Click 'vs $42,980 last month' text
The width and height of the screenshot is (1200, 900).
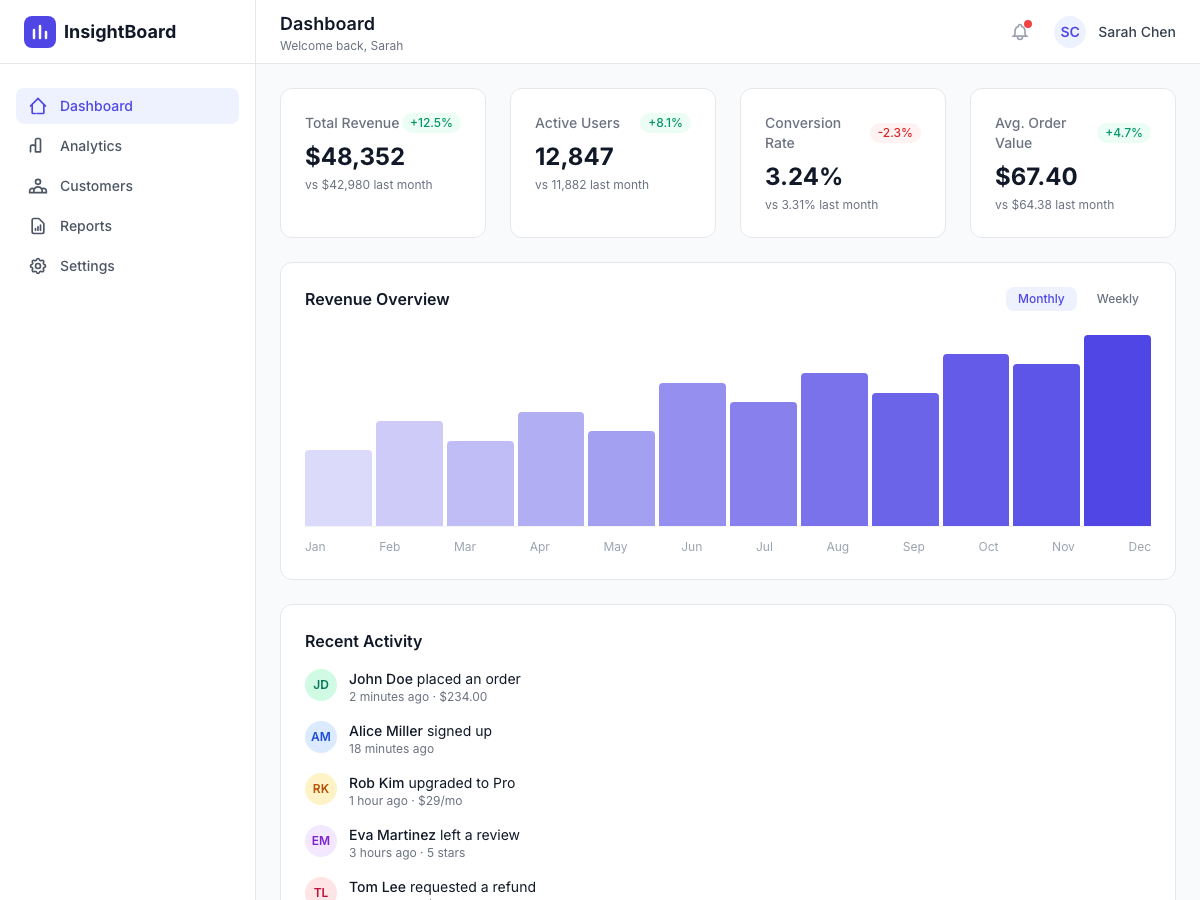[369, 185]
